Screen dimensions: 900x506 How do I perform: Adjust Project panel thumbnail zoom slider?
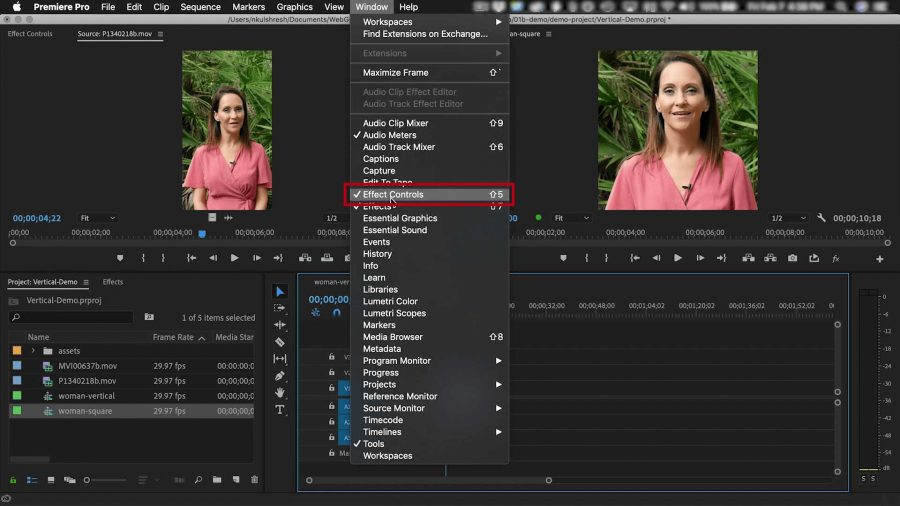coord(106,480)
